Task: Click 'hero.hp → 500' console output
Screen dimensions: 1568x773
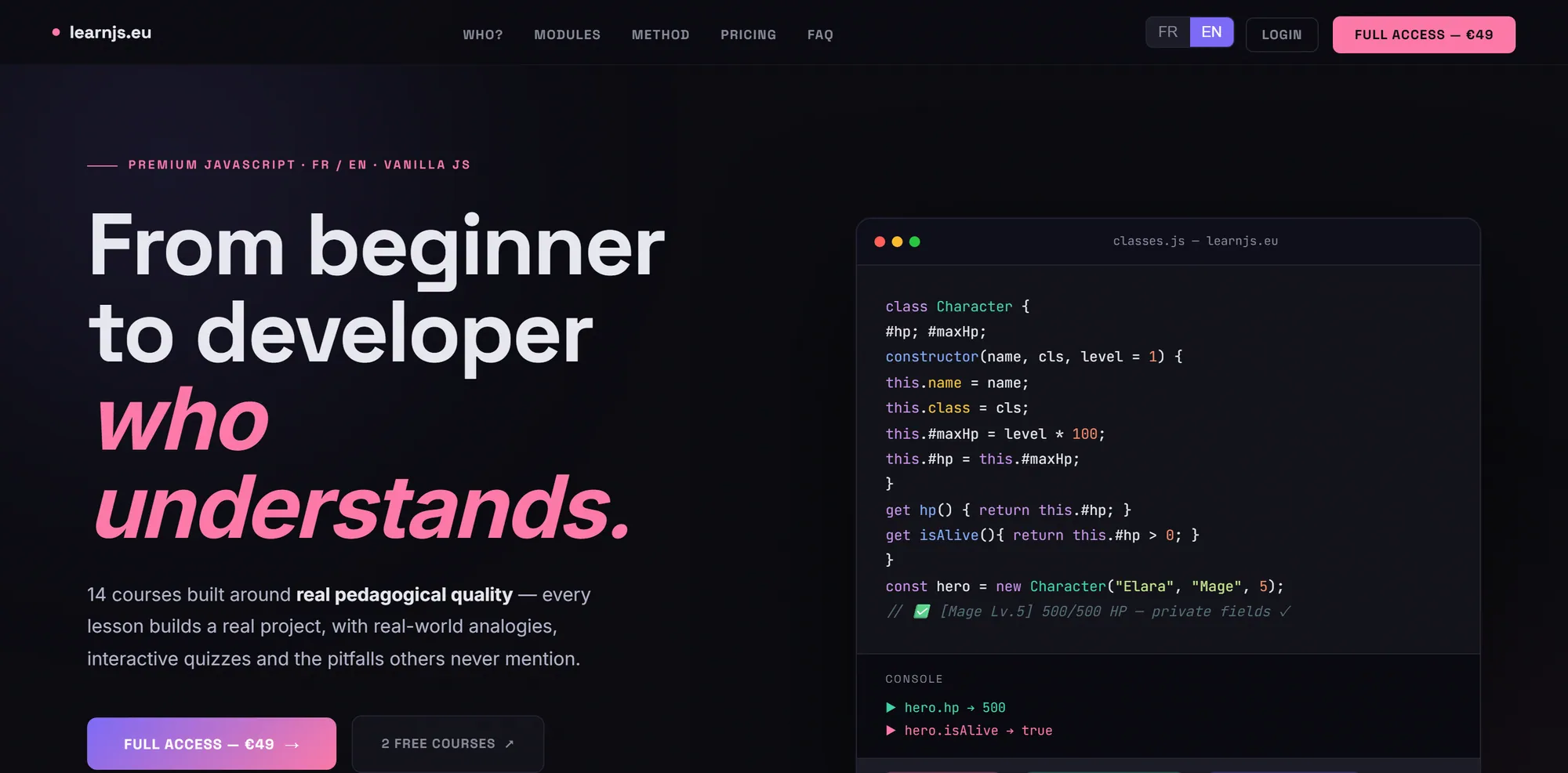Action: [x=954, y=708]
